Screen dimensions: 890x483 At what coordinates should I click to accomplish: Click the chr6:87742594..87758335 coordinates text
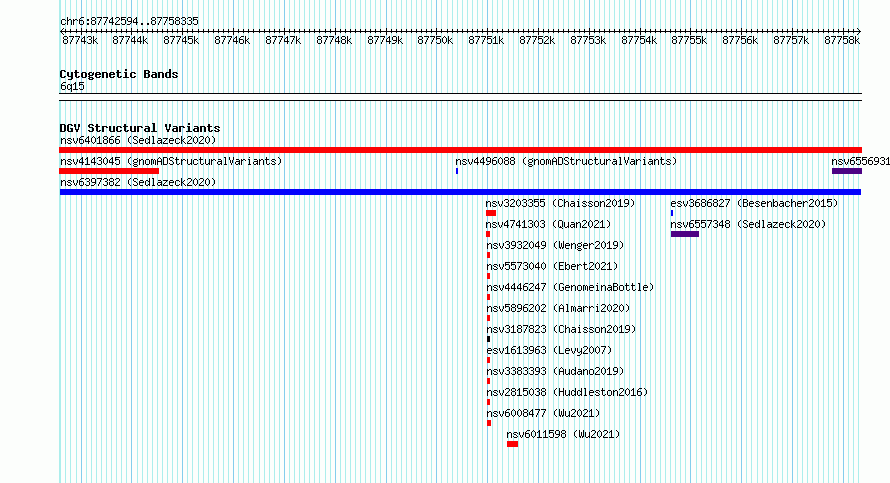pyautogui.click(x=129, y=22)
